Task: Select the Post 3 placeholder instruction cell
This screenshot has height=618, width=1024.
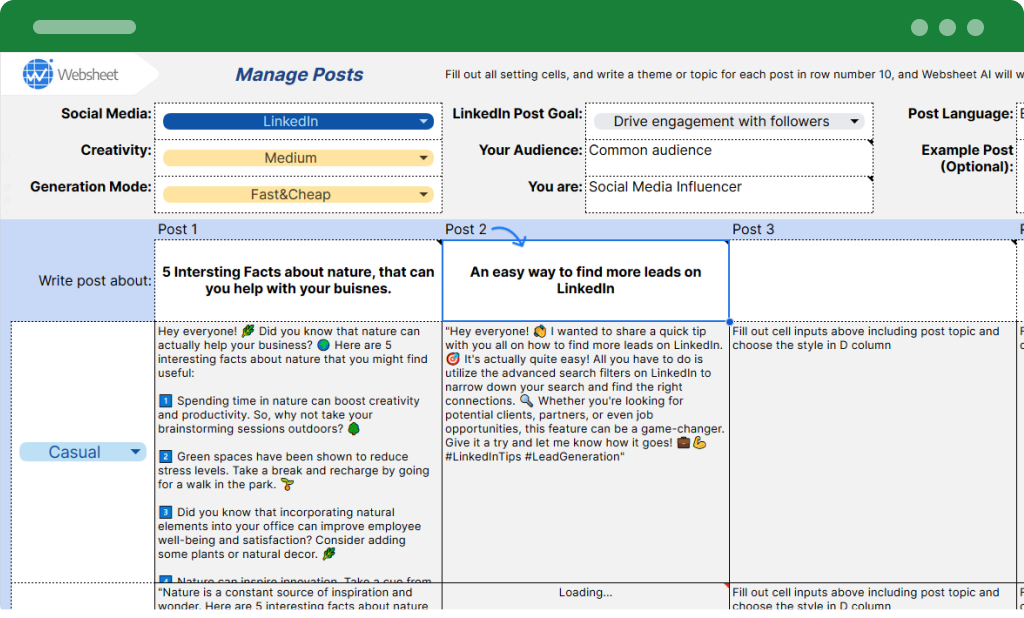Action: [872, 452]
